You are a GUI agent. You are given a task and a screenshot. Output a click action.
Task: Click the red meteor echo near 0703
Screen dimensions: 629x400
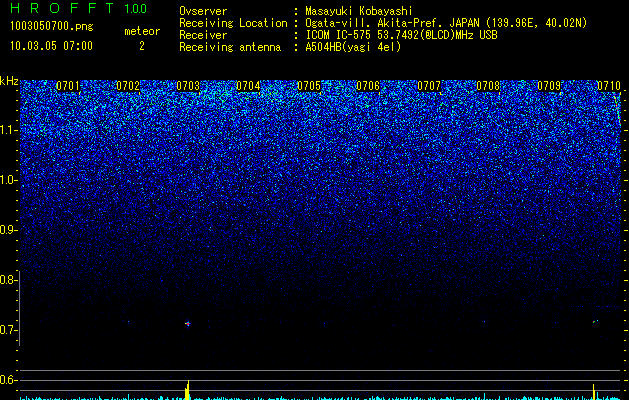click(x=187, y=323)
